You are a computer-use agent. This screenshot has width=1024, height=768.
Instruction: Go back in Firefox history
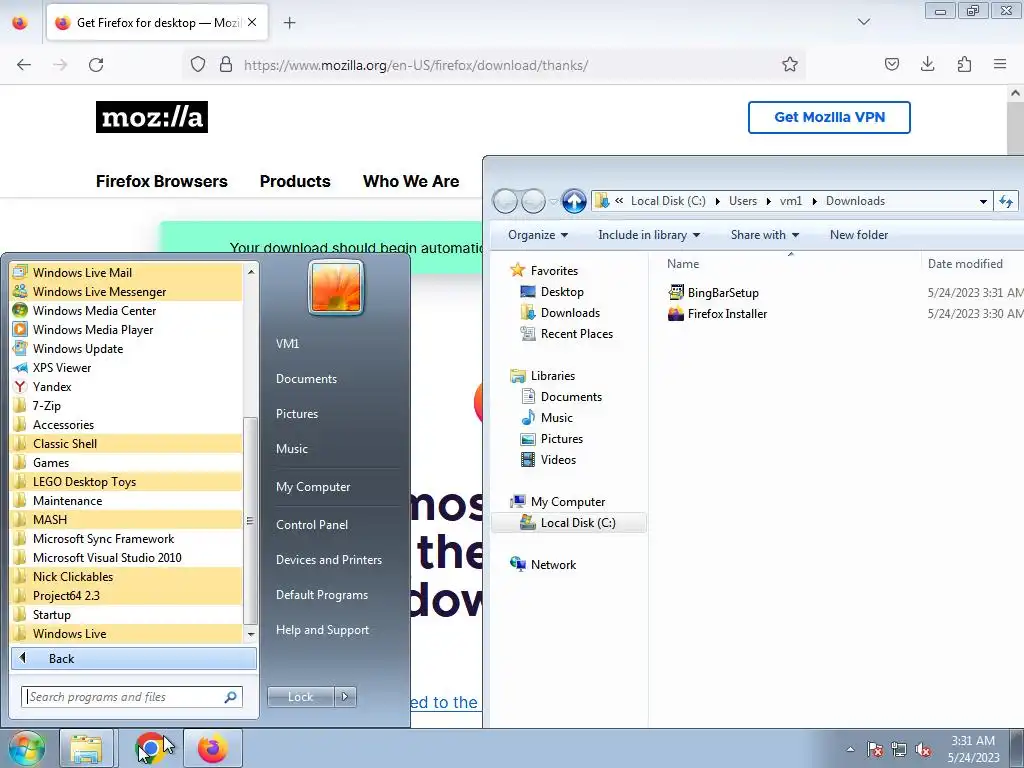pos(24,65)
